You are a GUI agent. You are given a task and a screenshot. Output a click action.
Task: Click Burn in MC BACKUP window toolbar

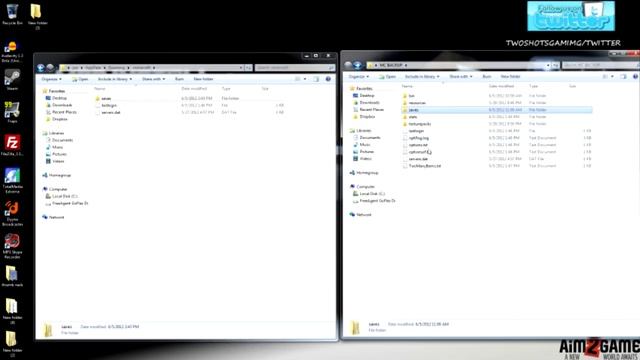487,77
